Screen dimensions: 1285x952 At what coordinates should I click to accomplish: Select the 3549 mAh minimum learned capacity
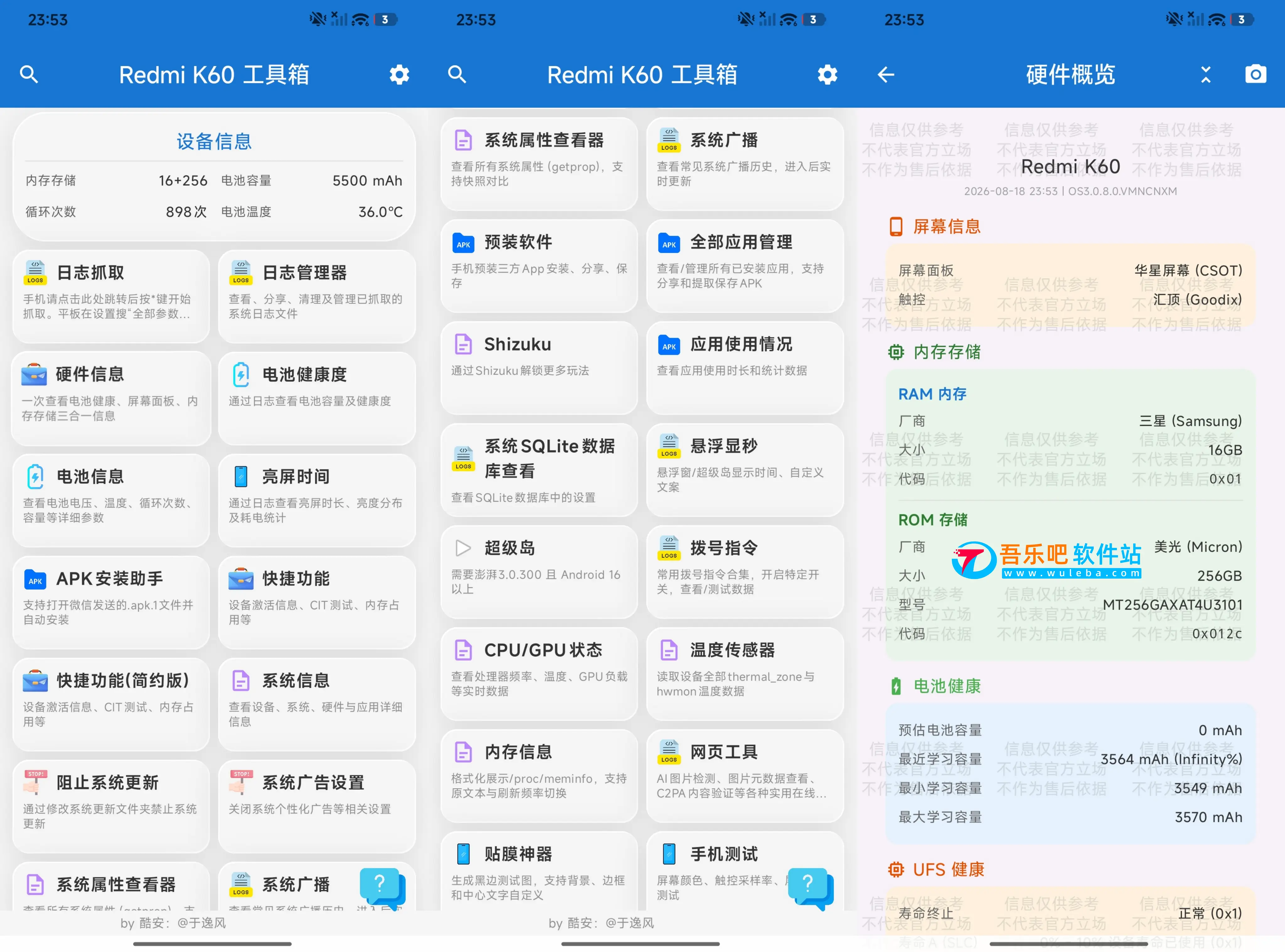1208,788
